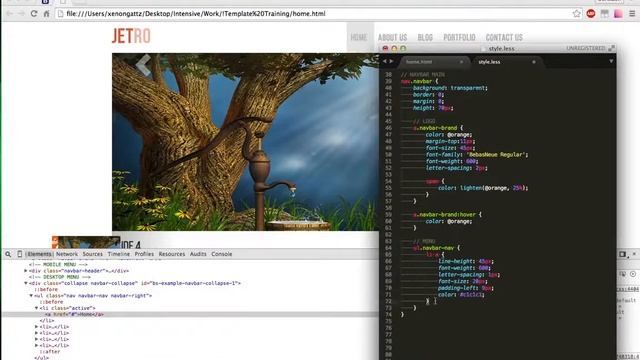
Task: Switch to the Resources tab in DevTools
Action: click(x=172, y=254)
